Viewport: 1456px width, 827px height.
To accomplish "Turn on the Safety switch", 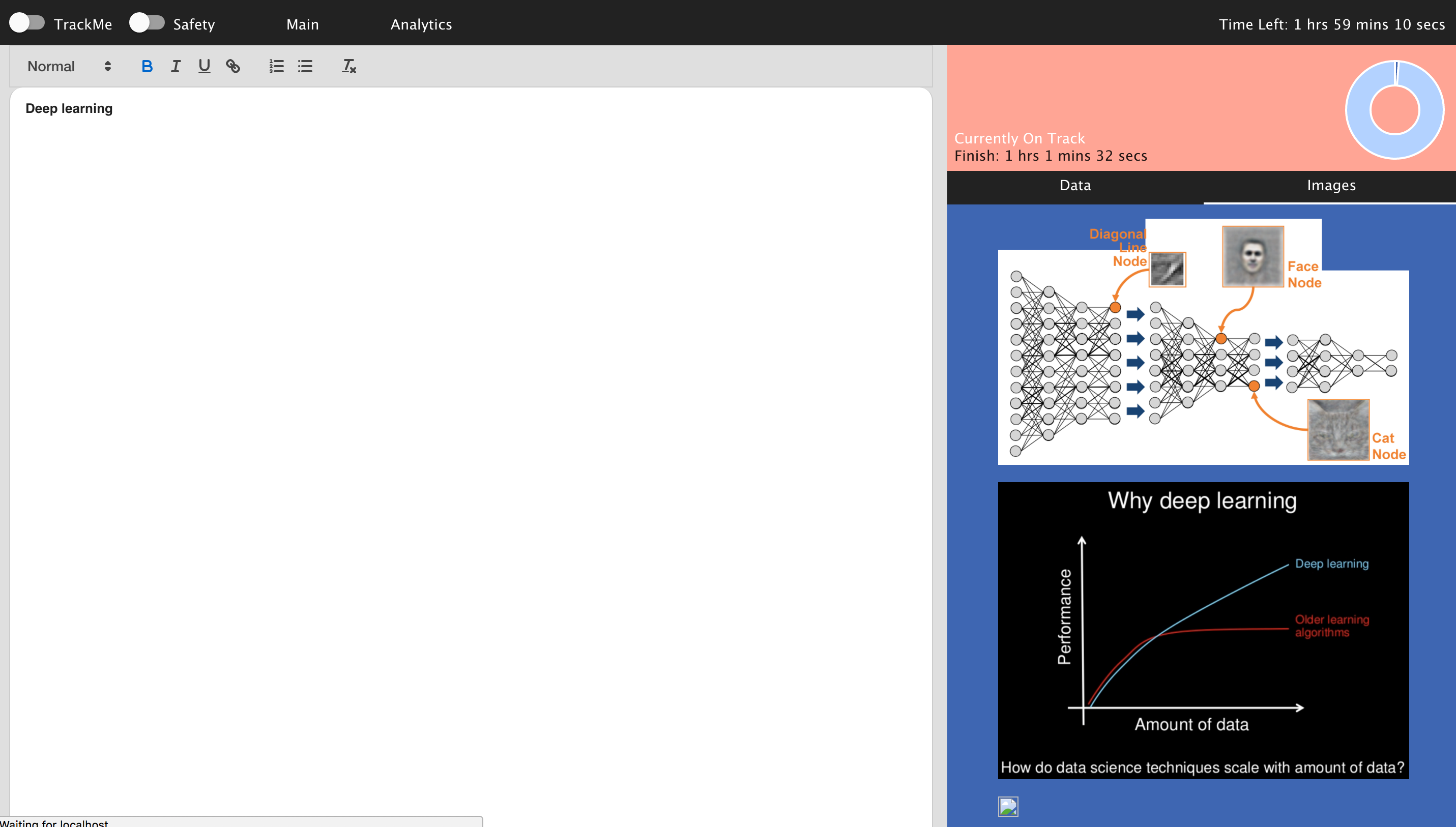I will (147, 23).
